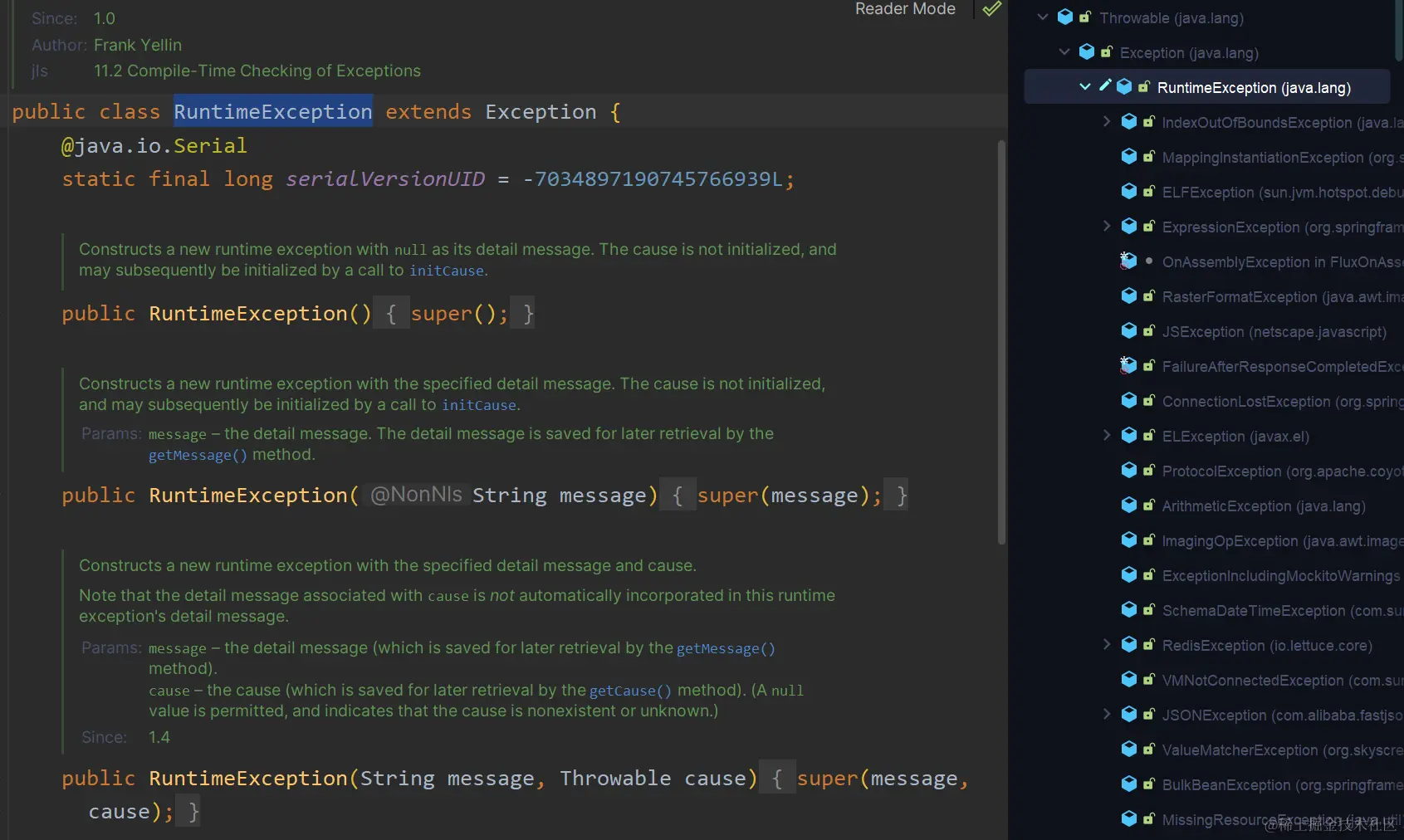Select ELFException (sun.jvm.hotspot) row text
1404x840 pixels.
click(1282, 192)
